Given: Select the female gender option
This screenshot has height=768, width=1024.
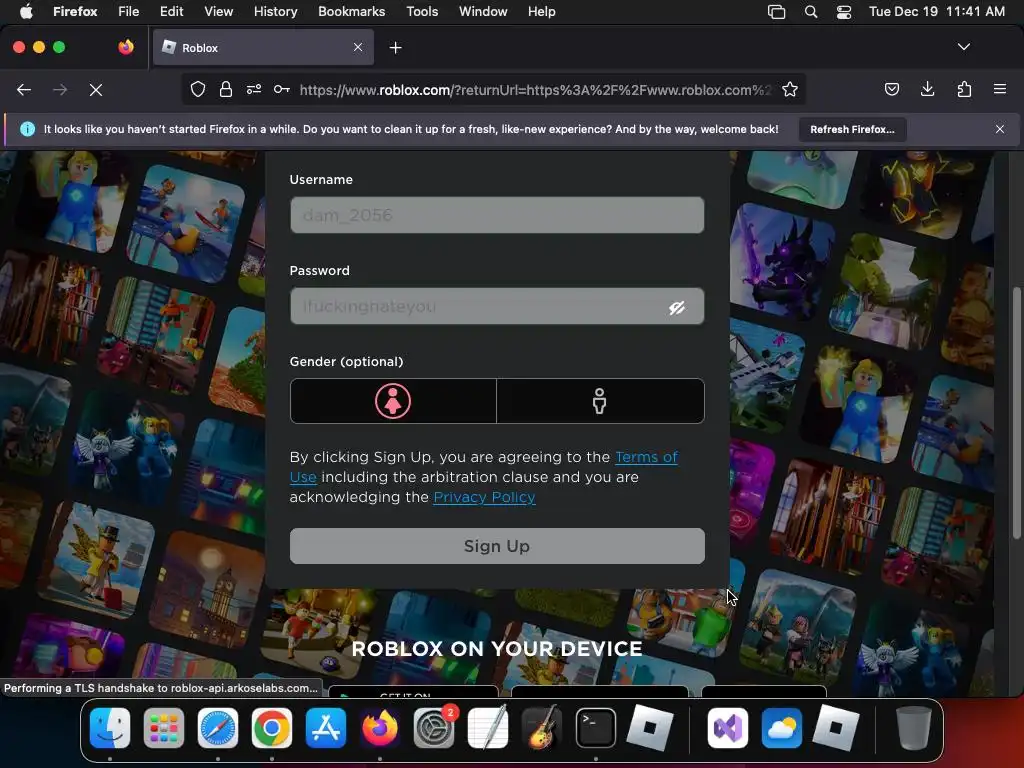Looking at the screenshot, I should tap(393, 401).
